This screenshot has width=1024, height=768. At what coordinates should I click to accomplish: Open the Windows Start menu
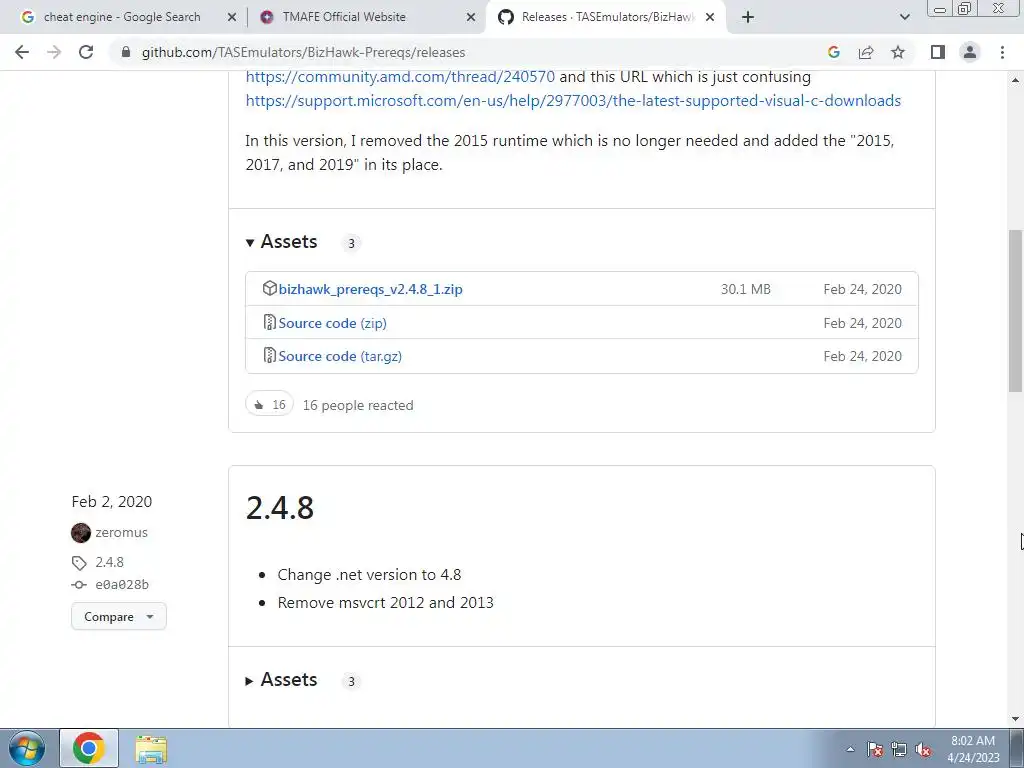pyautogui.click(x=26, y=748)
